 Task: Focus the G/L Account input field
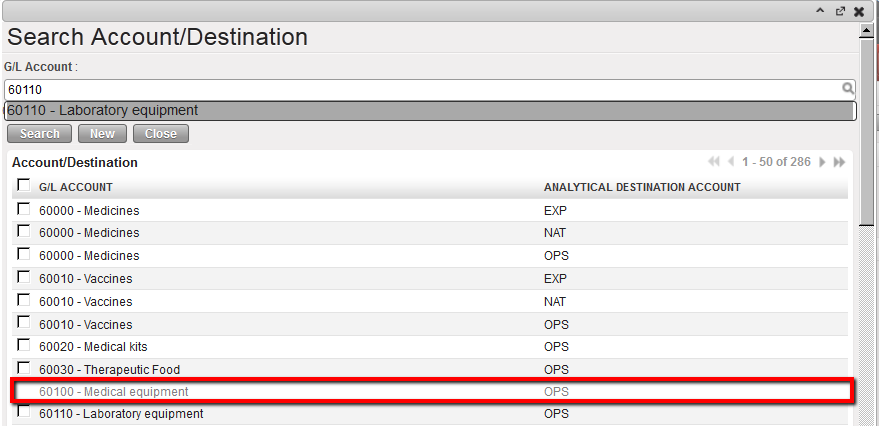coord(420,89)
